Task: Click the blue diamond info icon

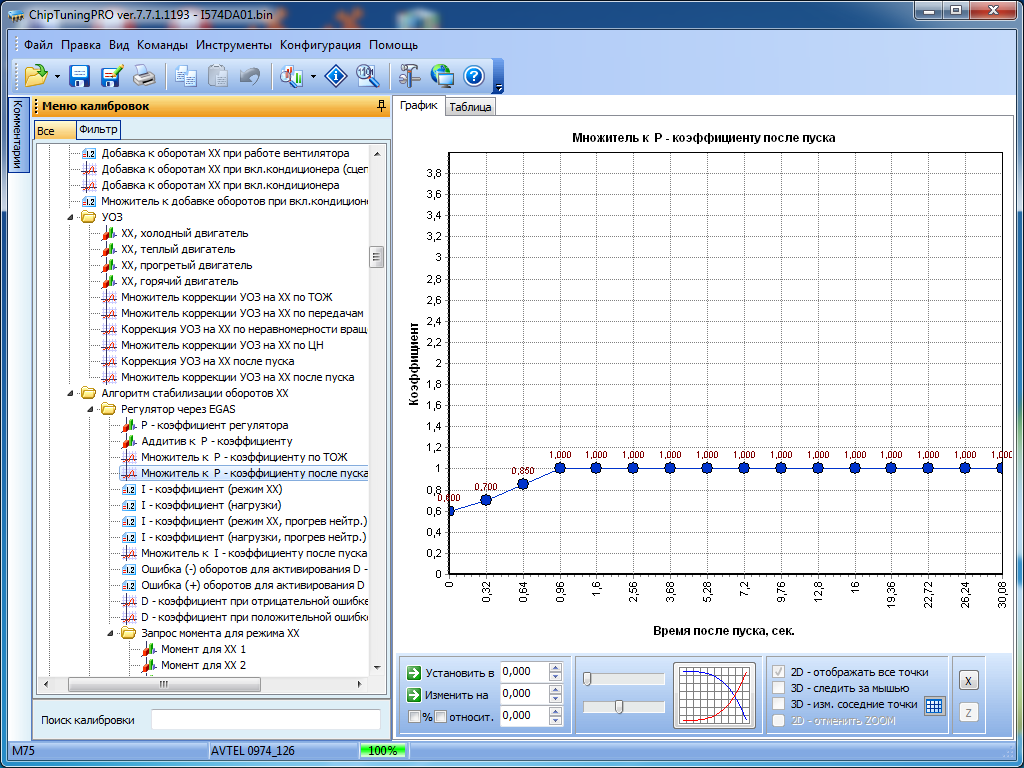Action: [x=336, y=75]
